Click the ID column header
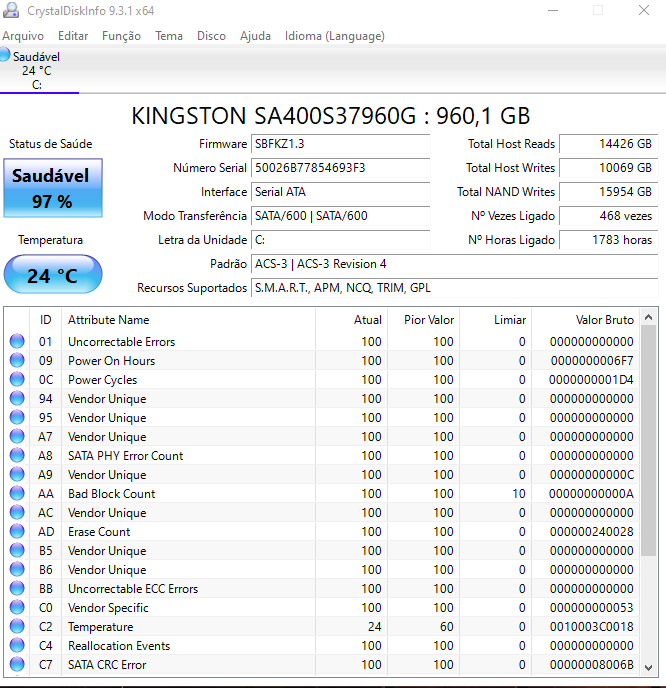 tap(45, 320)
